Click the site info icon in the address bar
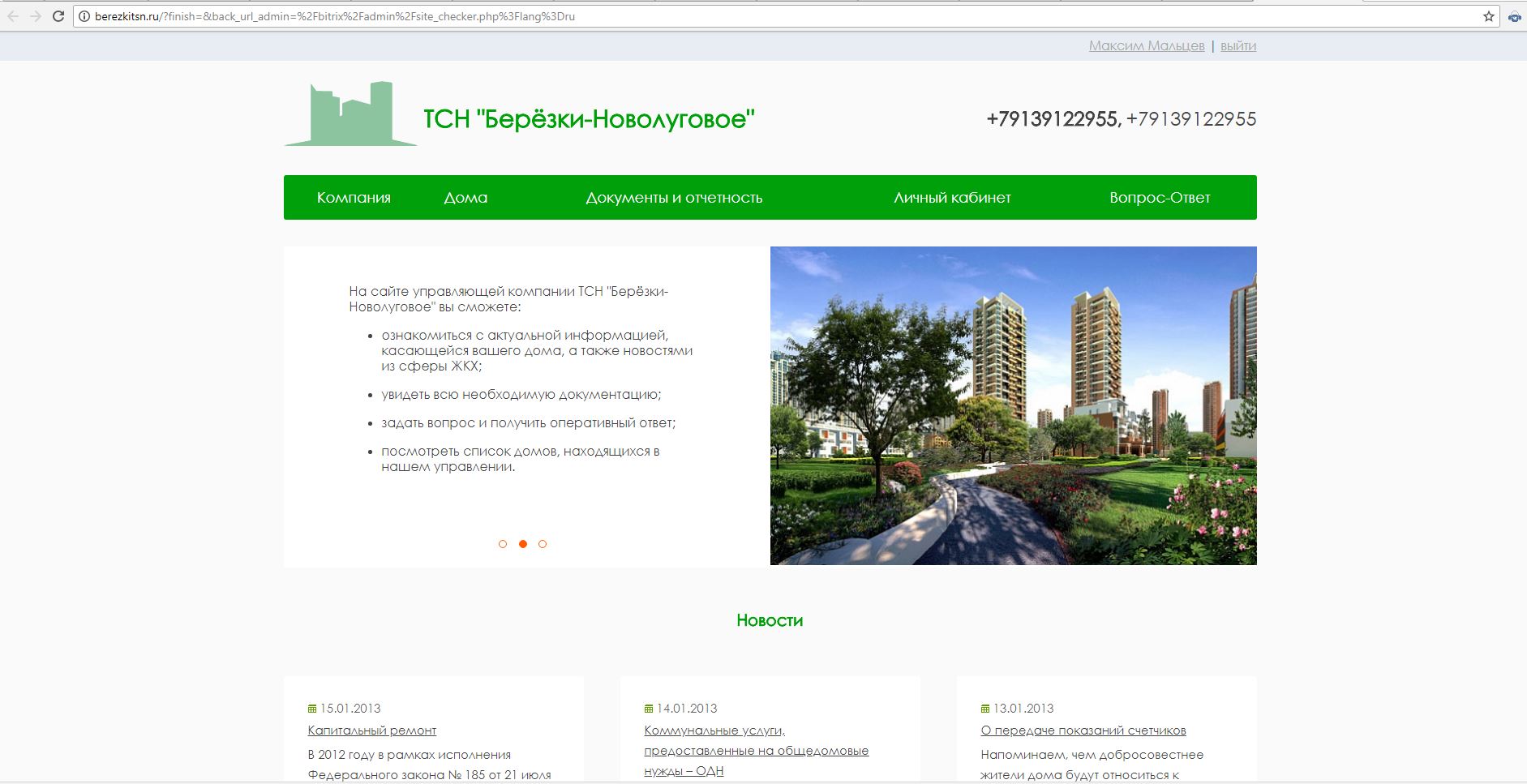 click(84, 15)
